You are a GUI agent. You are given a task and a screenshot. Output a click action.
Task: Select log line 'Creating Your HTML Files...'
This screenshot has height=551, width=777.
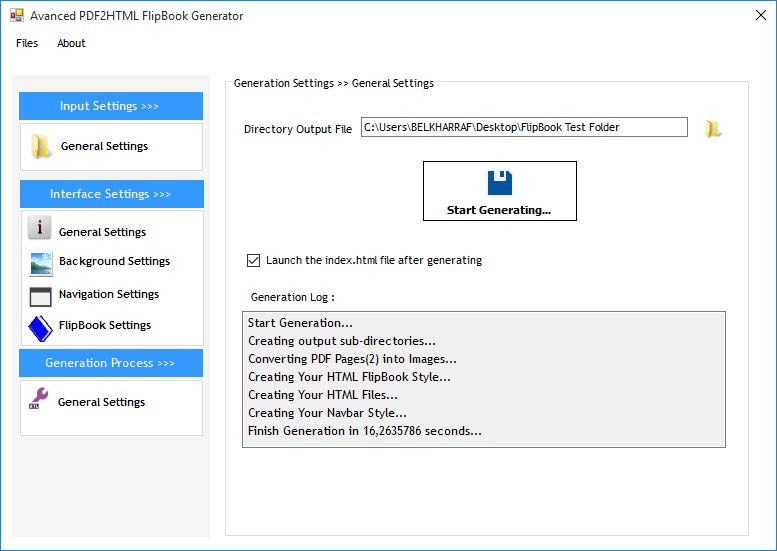[323, 395]
